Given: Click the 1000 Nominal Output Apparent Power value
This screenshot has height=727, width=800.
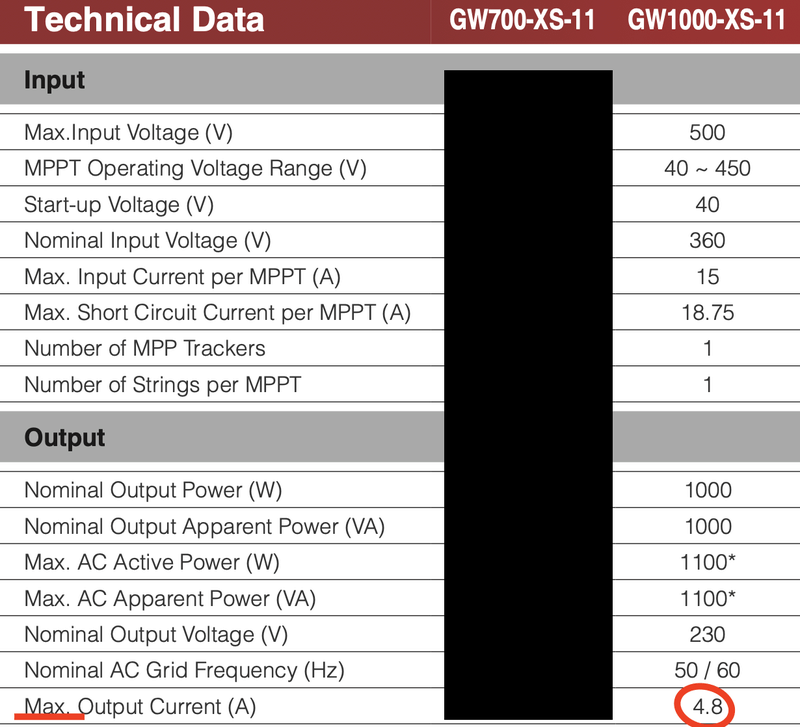Looking at the screenshot, I should coord(708,527).
